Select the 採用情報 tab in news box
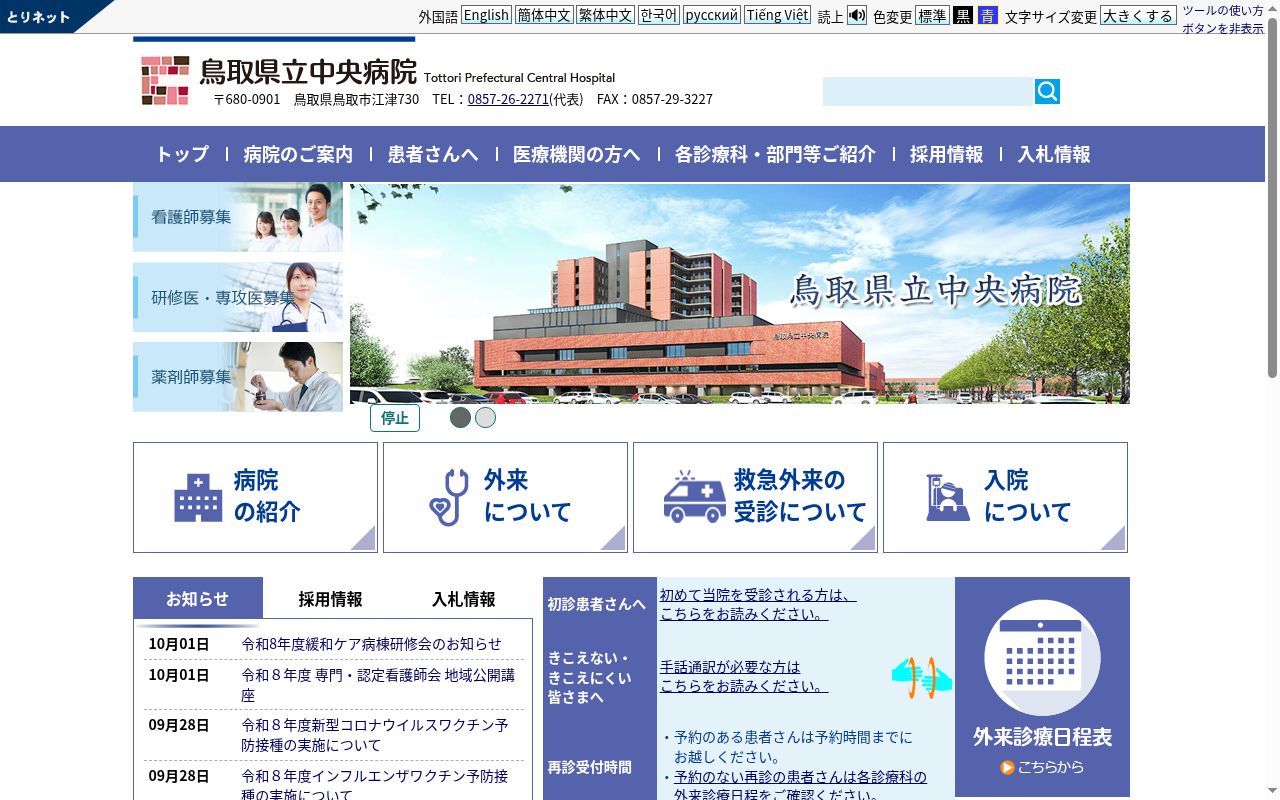Screen dimensions: 1280x800 [330, 599]
